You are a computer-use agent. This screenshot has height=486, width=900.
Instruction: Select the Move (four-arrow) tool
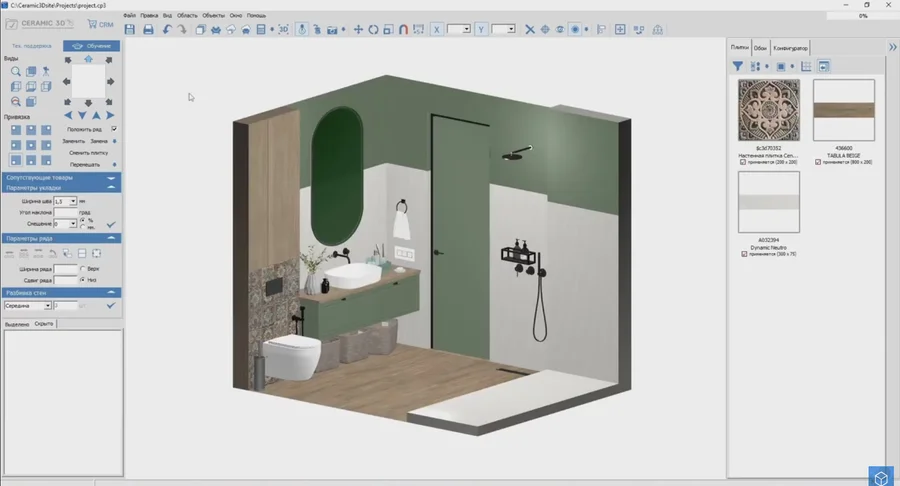point(358,30)
